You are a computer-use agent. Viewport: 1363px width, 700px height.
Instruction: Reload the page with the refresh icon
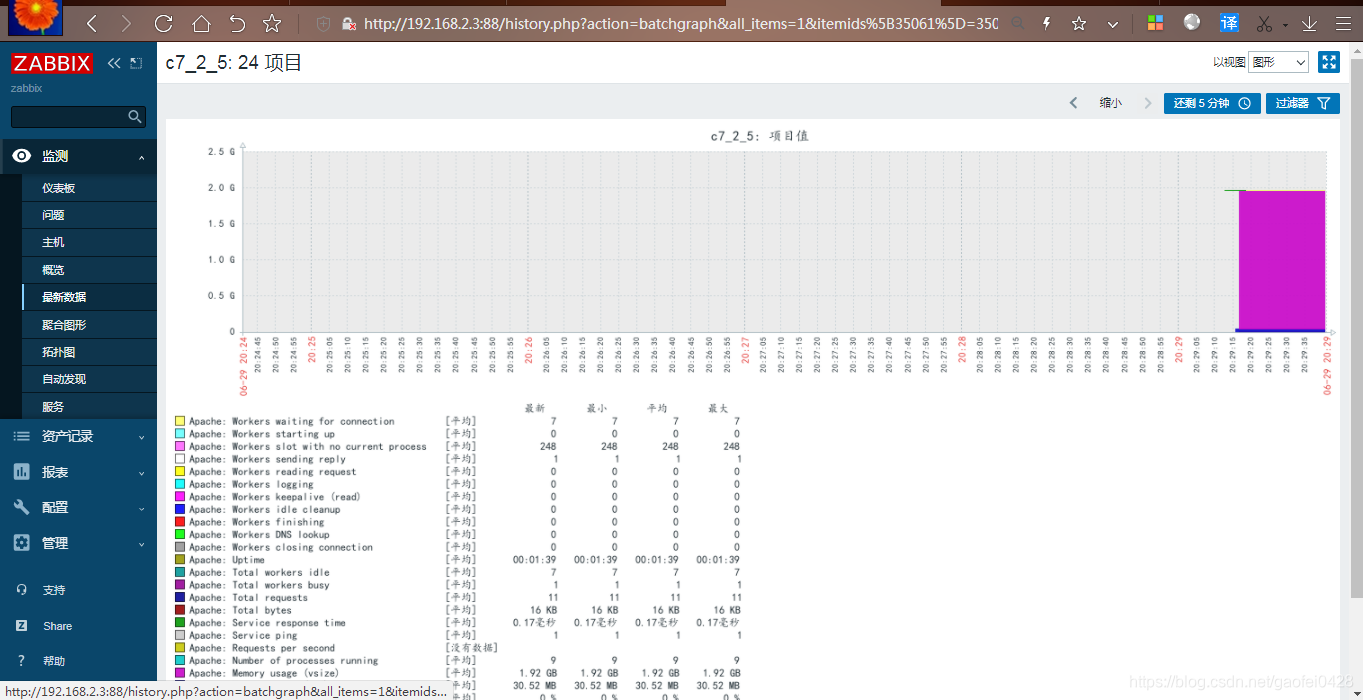click(x=163, y=23)
